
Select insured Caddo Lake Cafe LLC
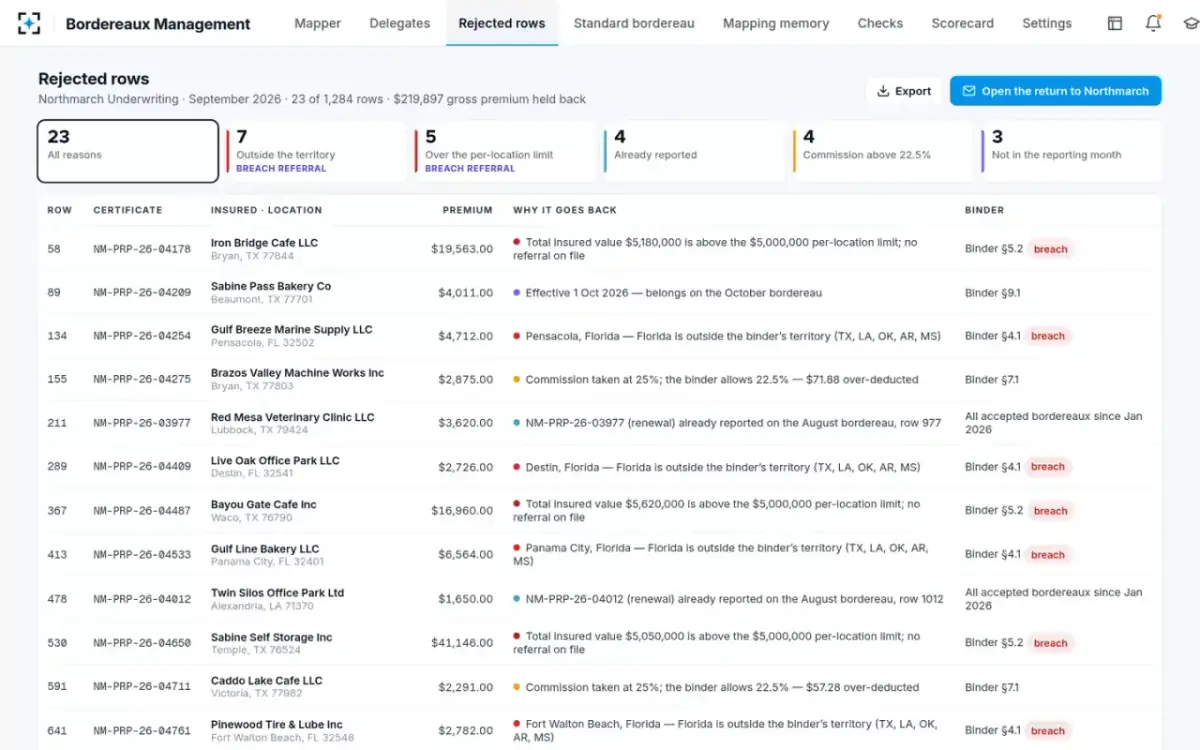click(267, 681)
